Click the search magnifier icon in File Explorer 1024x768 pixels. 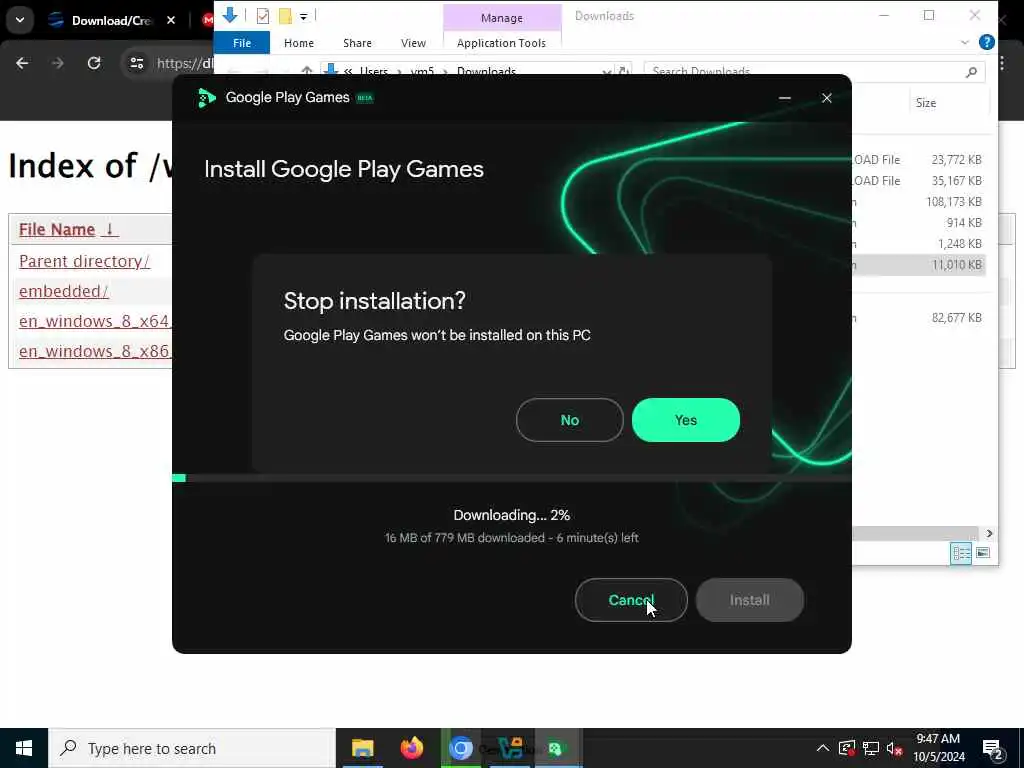971,71
